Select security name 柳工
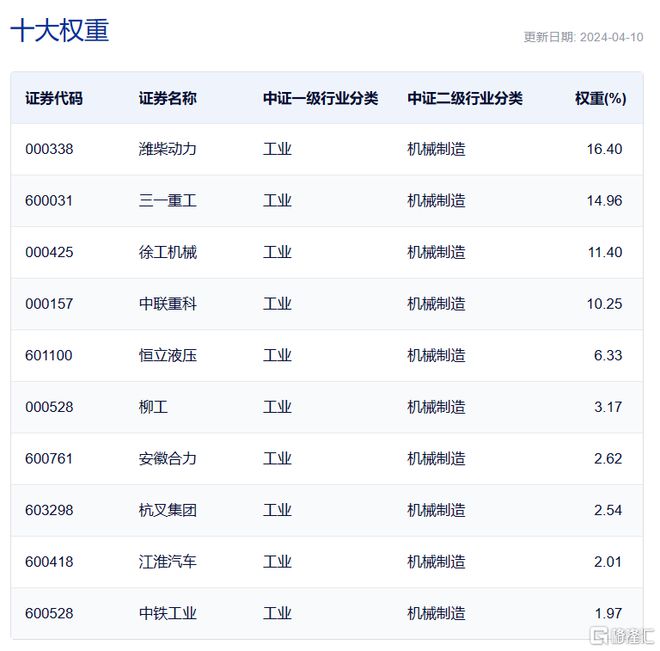Image resolution: width=660 pixels, height=651 pixels. coord(153,407)
